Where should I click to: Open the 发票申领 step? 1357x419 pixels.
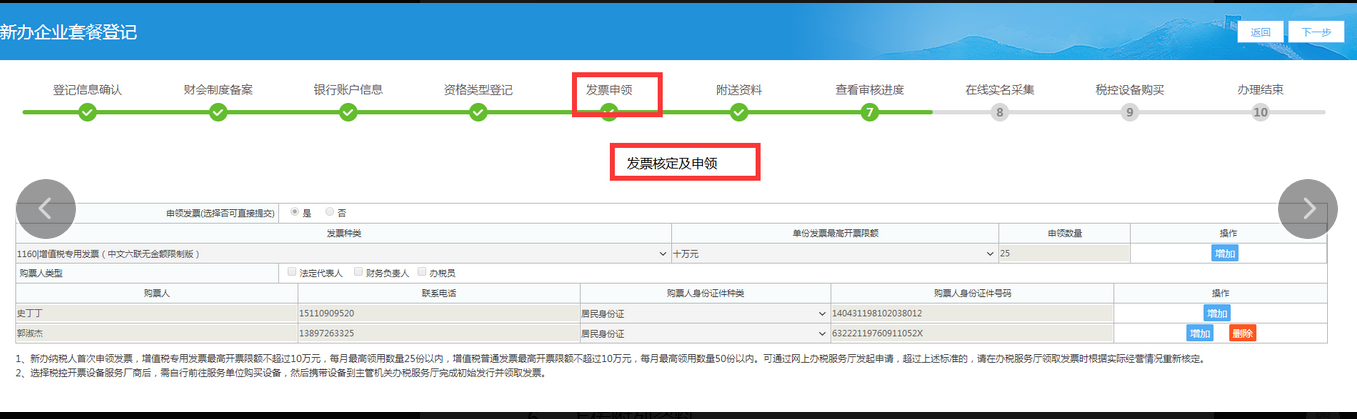[x=609, y=89]
